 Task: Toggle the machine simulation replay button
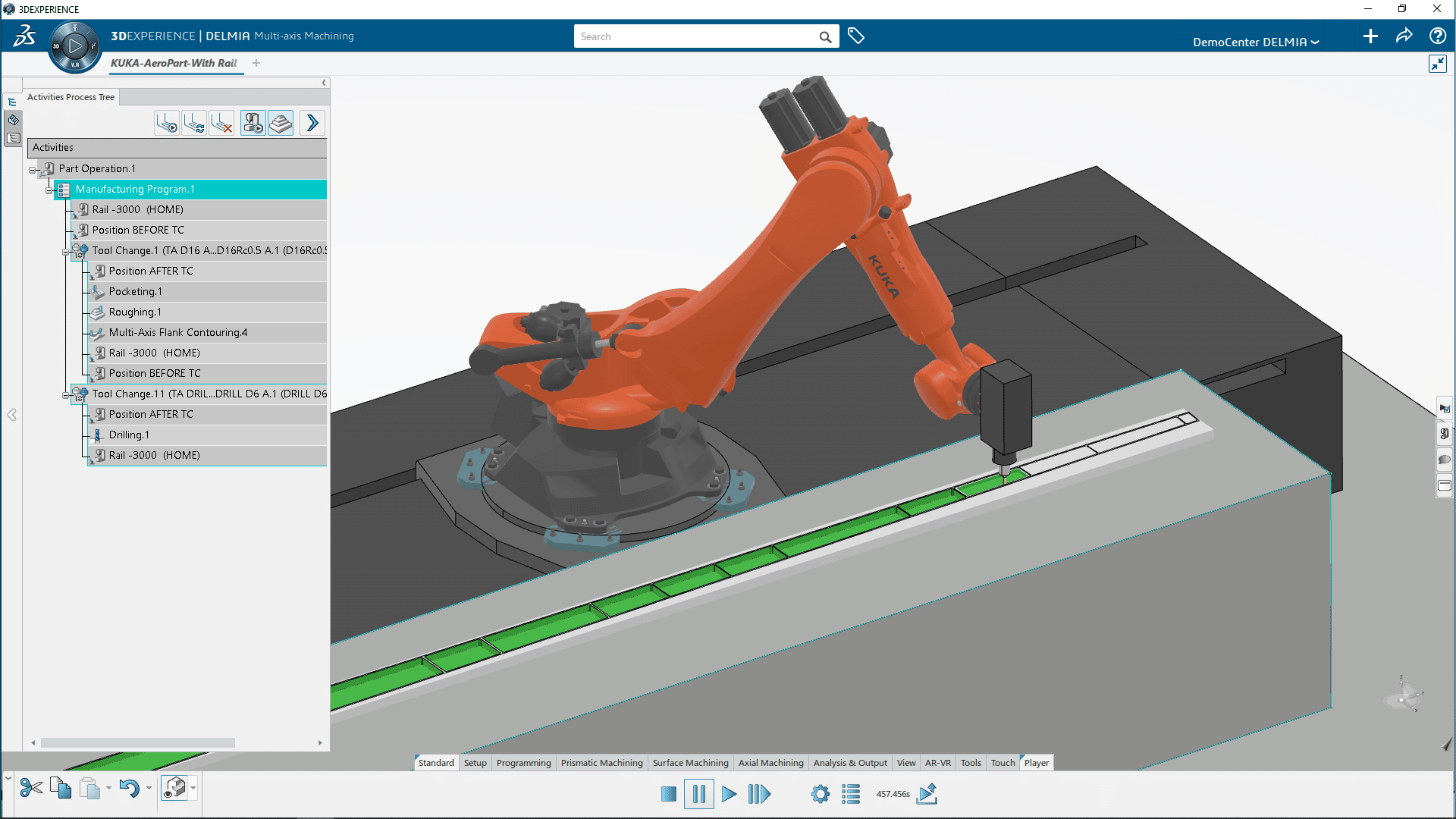pos(253,123)
